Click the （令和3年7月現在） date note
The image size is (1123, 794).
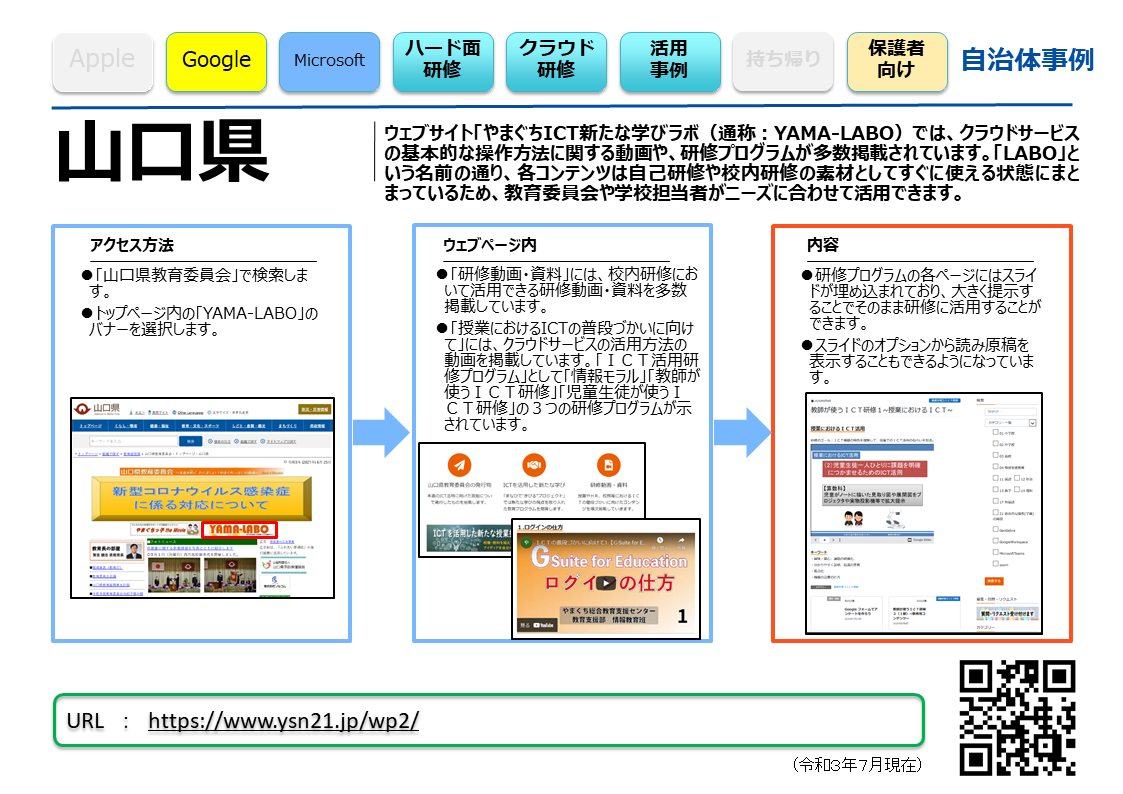click(x=857, y=765)
